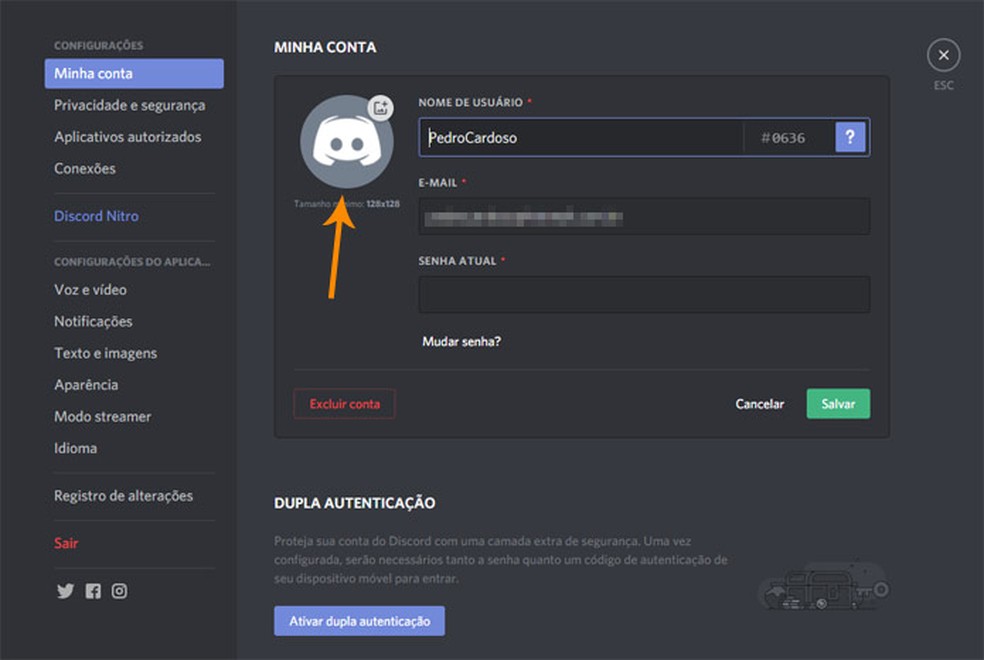Click Cancelar button
This screenshot has height=660, width=984.
[x=759, y=404]
